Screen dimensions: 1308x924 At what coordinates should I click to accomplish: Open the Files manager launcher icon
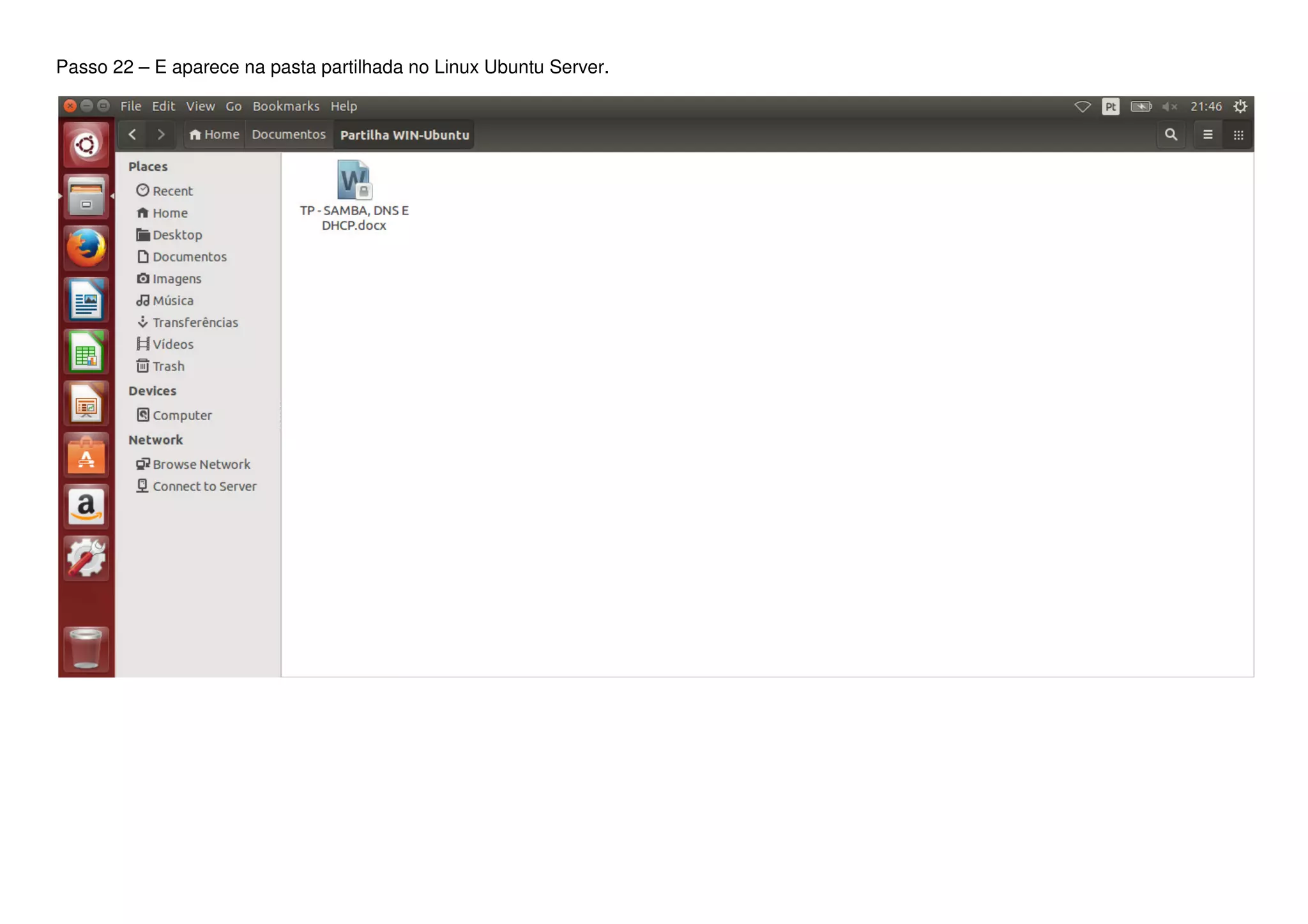point(86,197)
